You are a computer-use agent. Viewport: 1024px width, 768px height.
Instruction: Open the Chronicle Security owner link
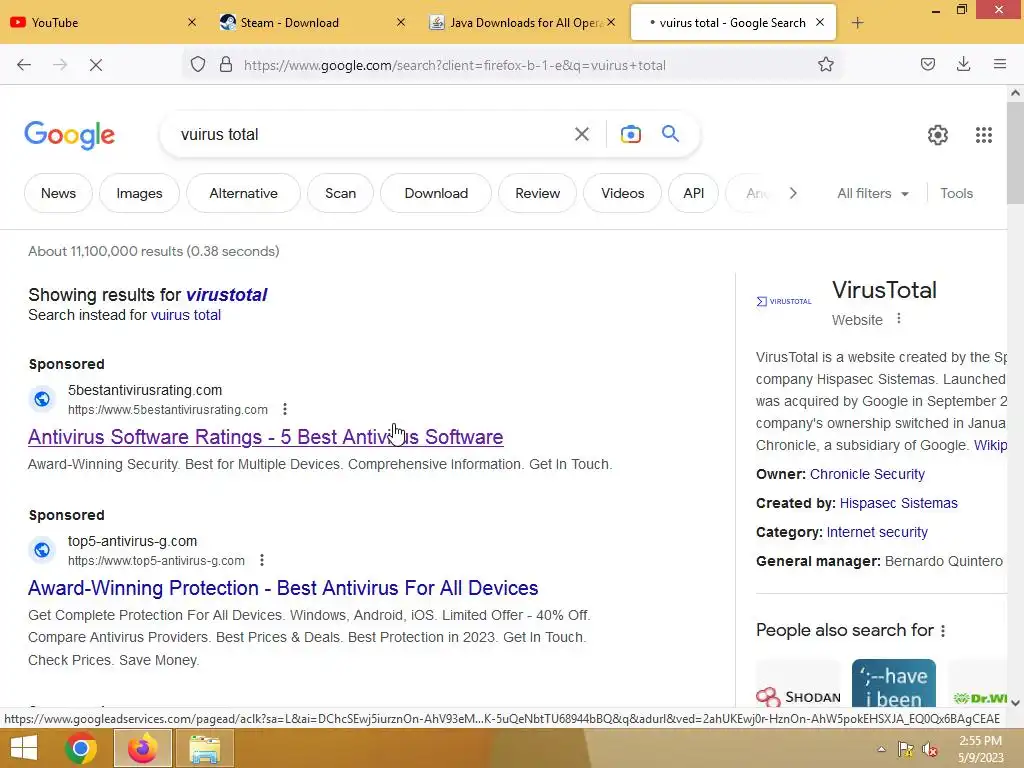[867, 474]
